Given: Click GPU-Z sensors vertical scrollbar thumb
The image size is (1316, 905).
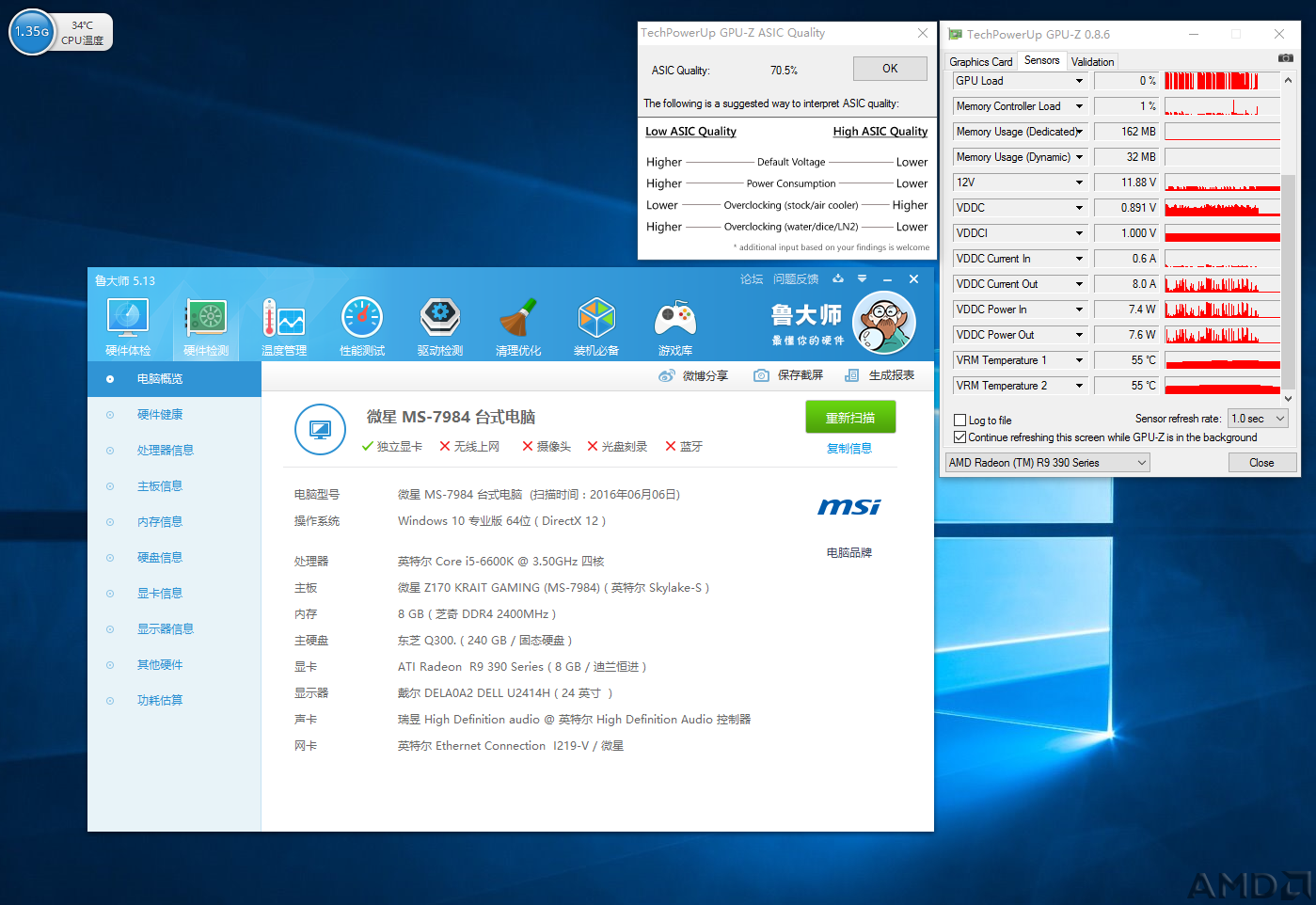Looking at the screenshot, I should [x=1288, y=280].
